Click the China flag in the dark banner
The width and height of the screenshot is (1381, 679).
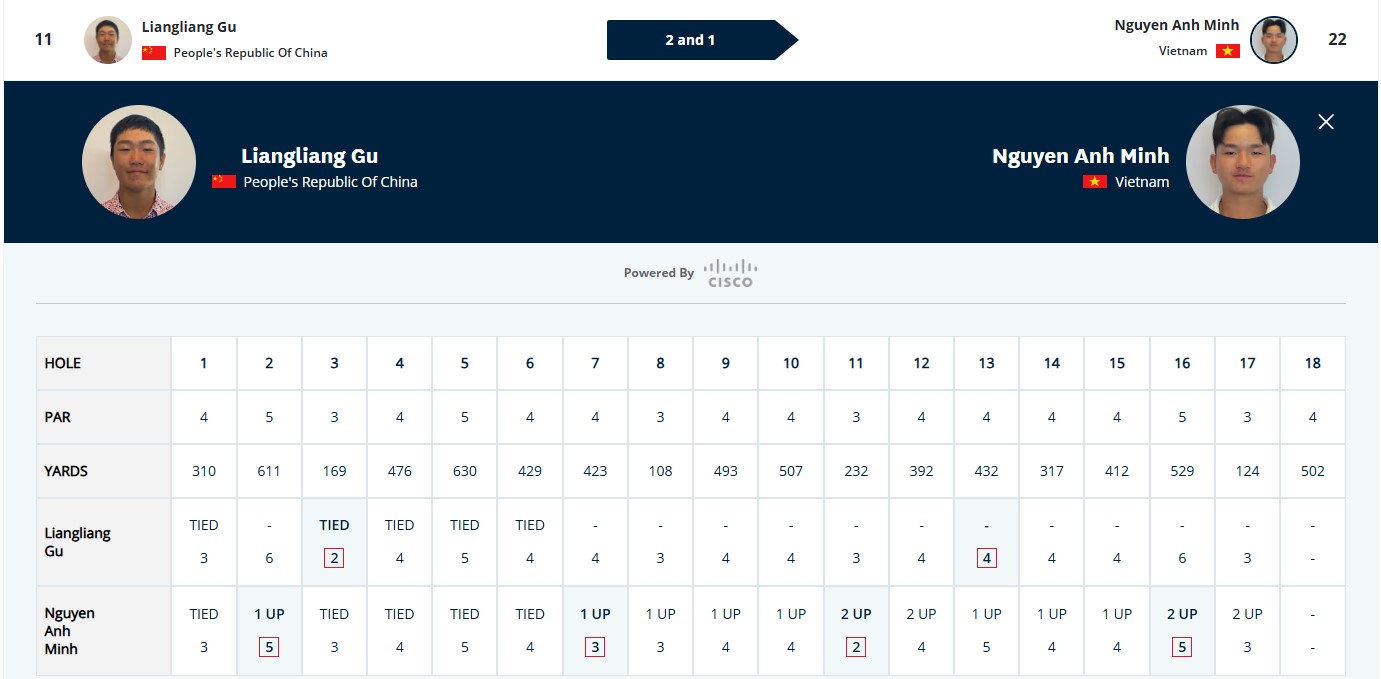click(x=224, y=182)
